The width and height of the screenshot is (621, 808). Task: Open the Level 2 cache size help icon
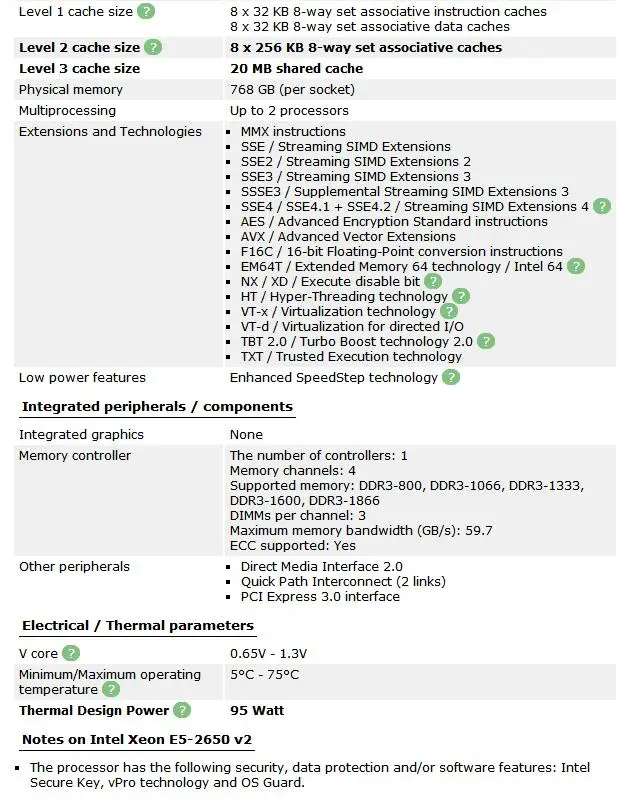click(153, 47)
